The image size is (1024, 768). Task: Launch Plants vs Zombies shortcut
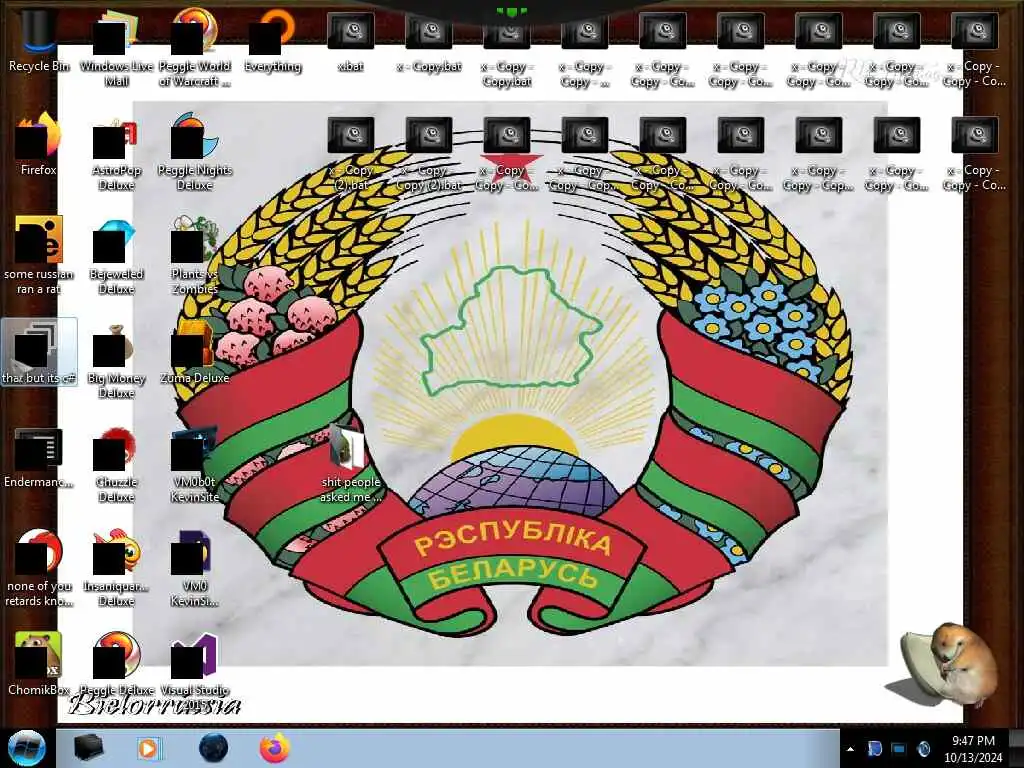pyautogui.click(x=195, y=255)
